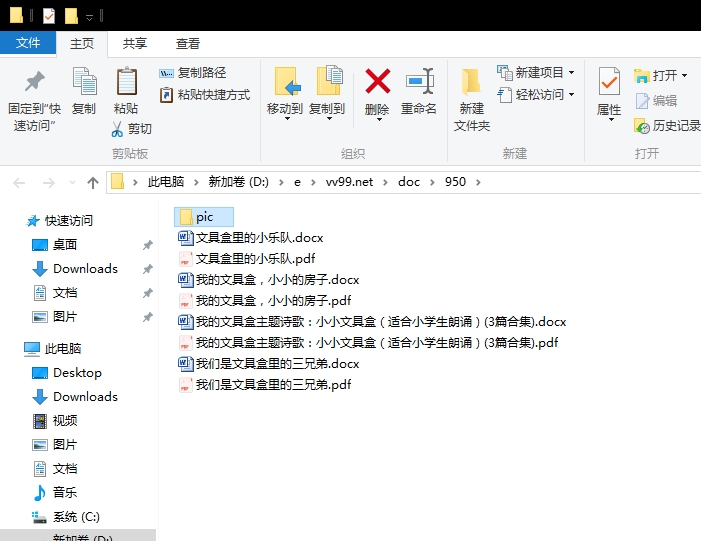Open 视频 in navigation pane
701x541 pixels.
pos(55,421)
